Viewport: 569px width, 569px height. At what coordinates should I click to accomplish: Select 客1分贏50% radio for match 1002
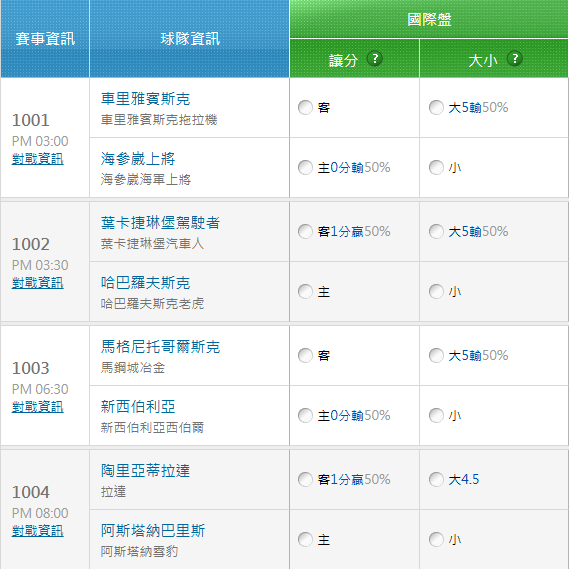coord(305,231)
